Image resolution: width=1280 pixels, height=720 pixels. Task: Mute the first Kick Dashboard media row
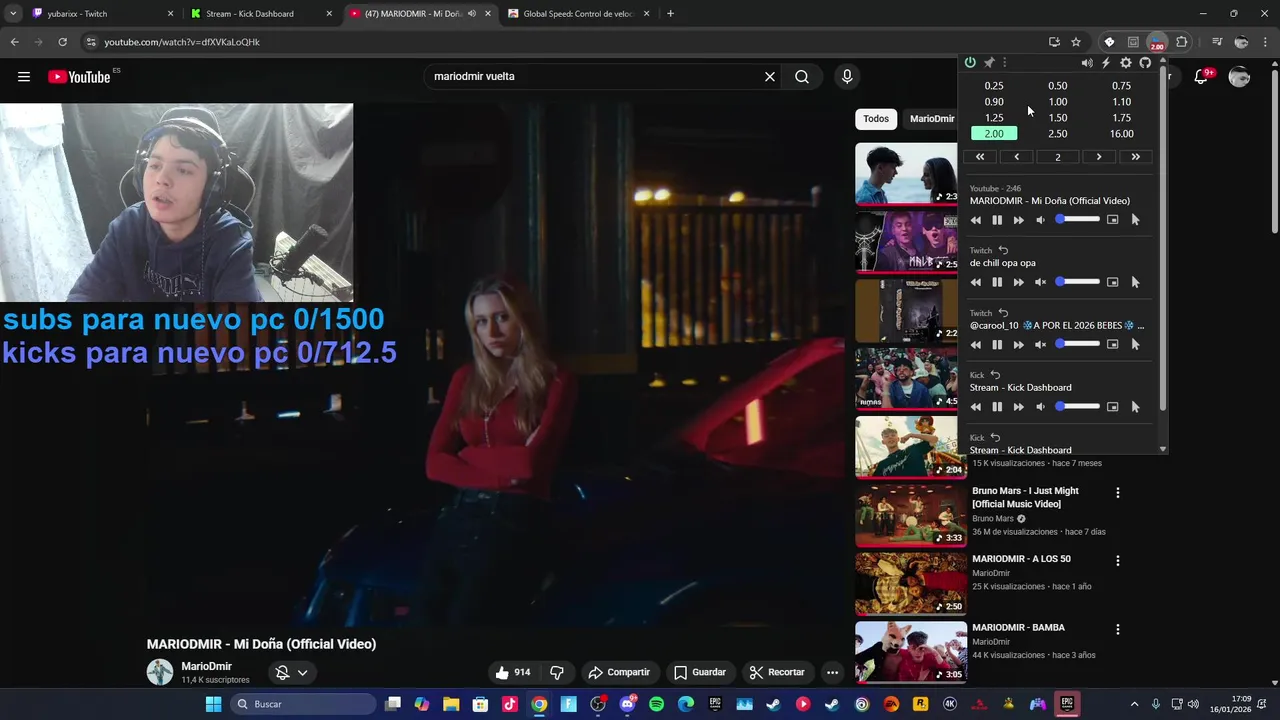[x=1040, y=407]
